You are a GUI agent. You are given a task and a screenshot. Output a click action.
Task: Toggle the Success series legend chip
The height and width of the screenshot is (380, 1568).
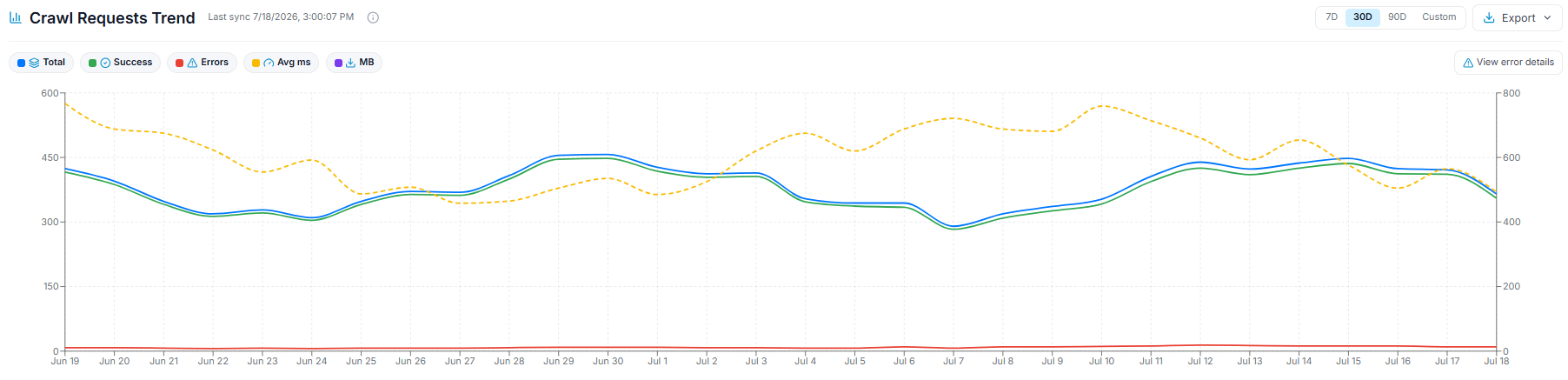click(120, 63)
